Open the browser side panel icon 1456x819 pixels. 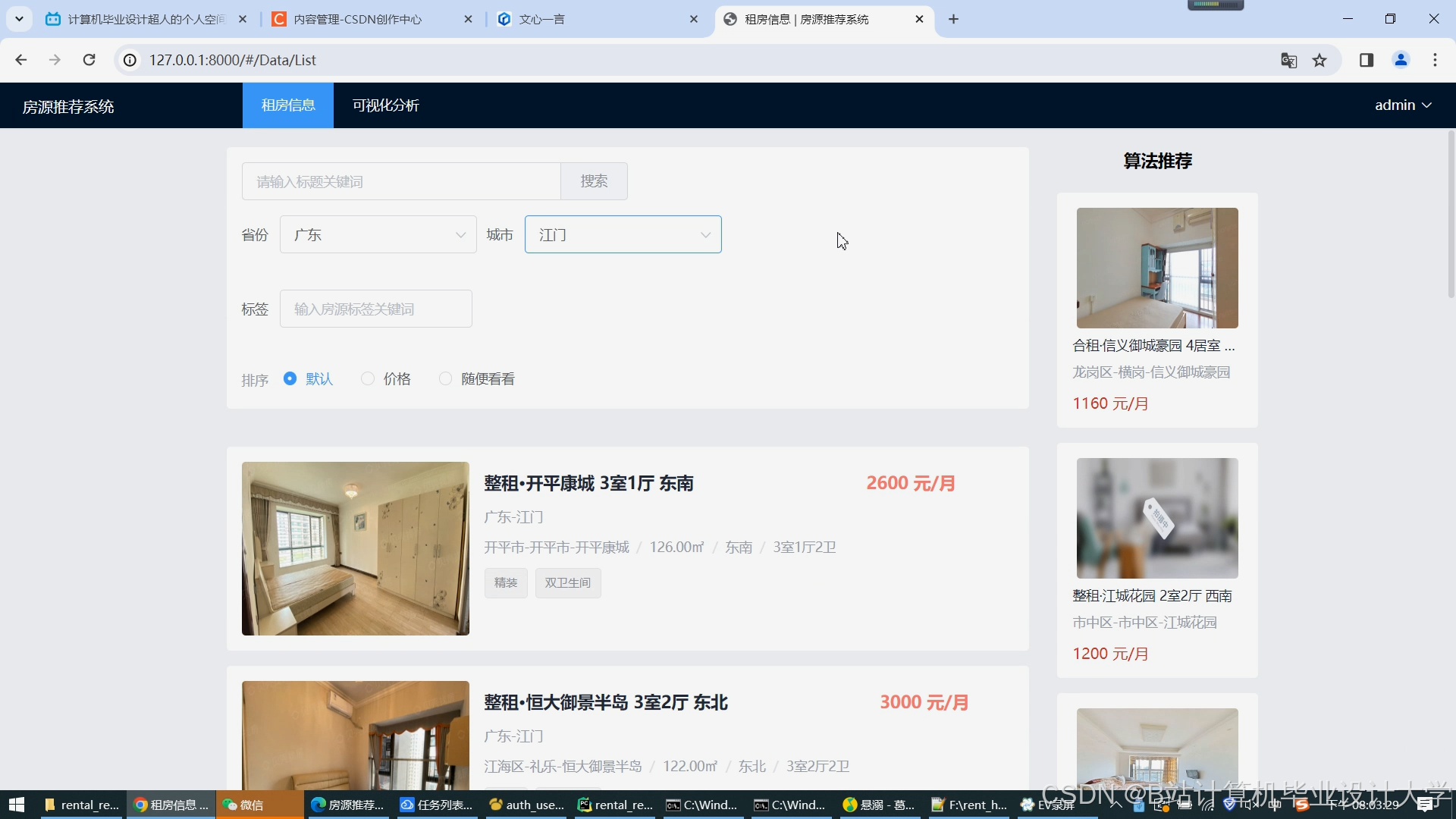1367,60
